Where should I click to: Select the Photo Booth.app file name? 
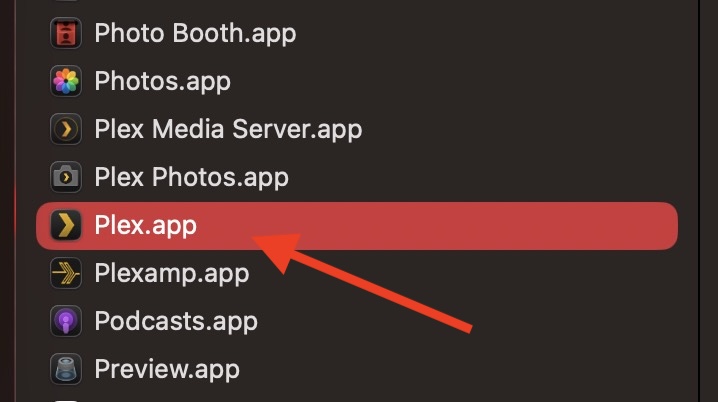[196, 34]
